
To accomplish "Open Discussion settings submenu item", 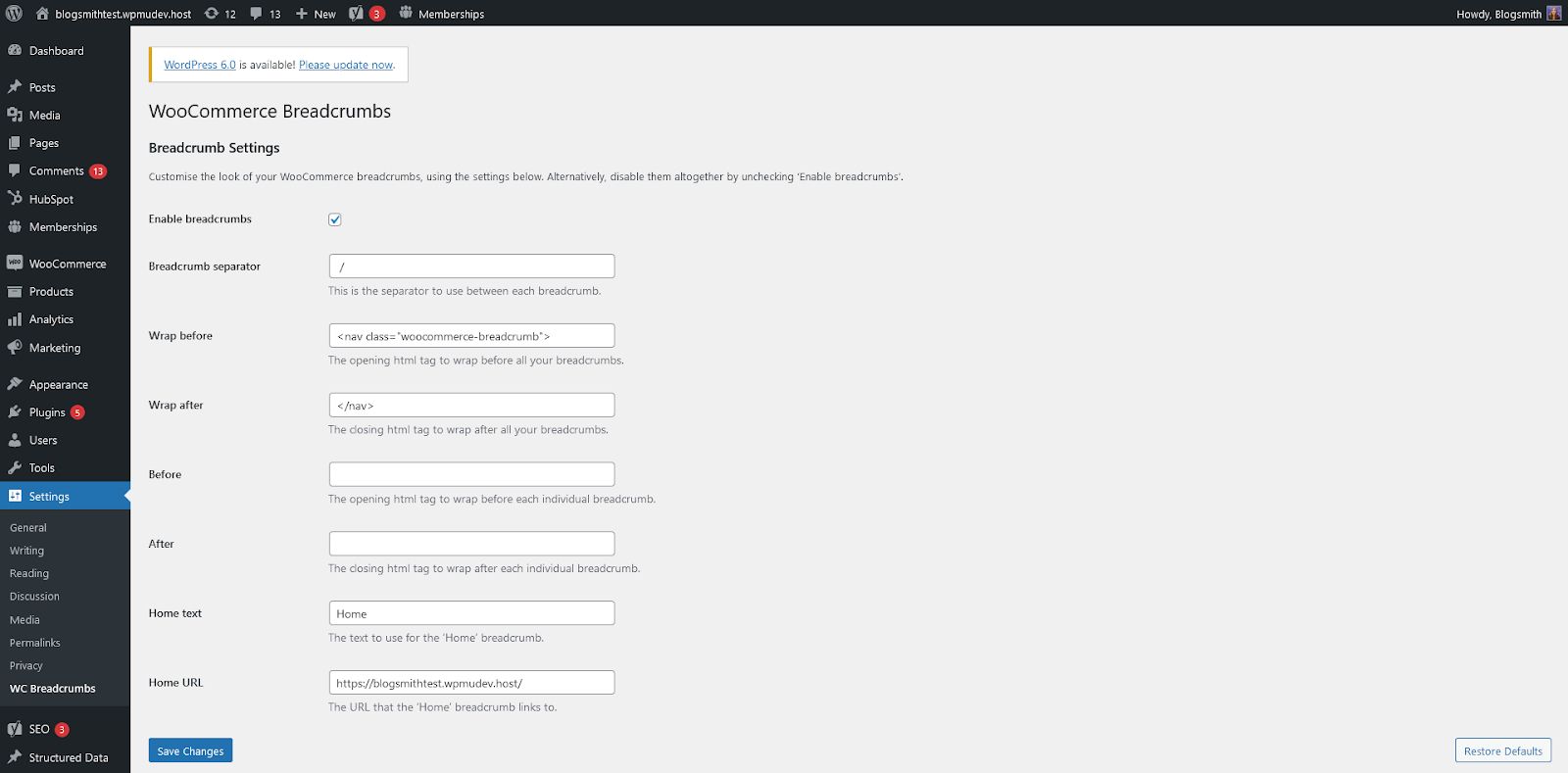I will pyautogui.click(x=34, y=596).
